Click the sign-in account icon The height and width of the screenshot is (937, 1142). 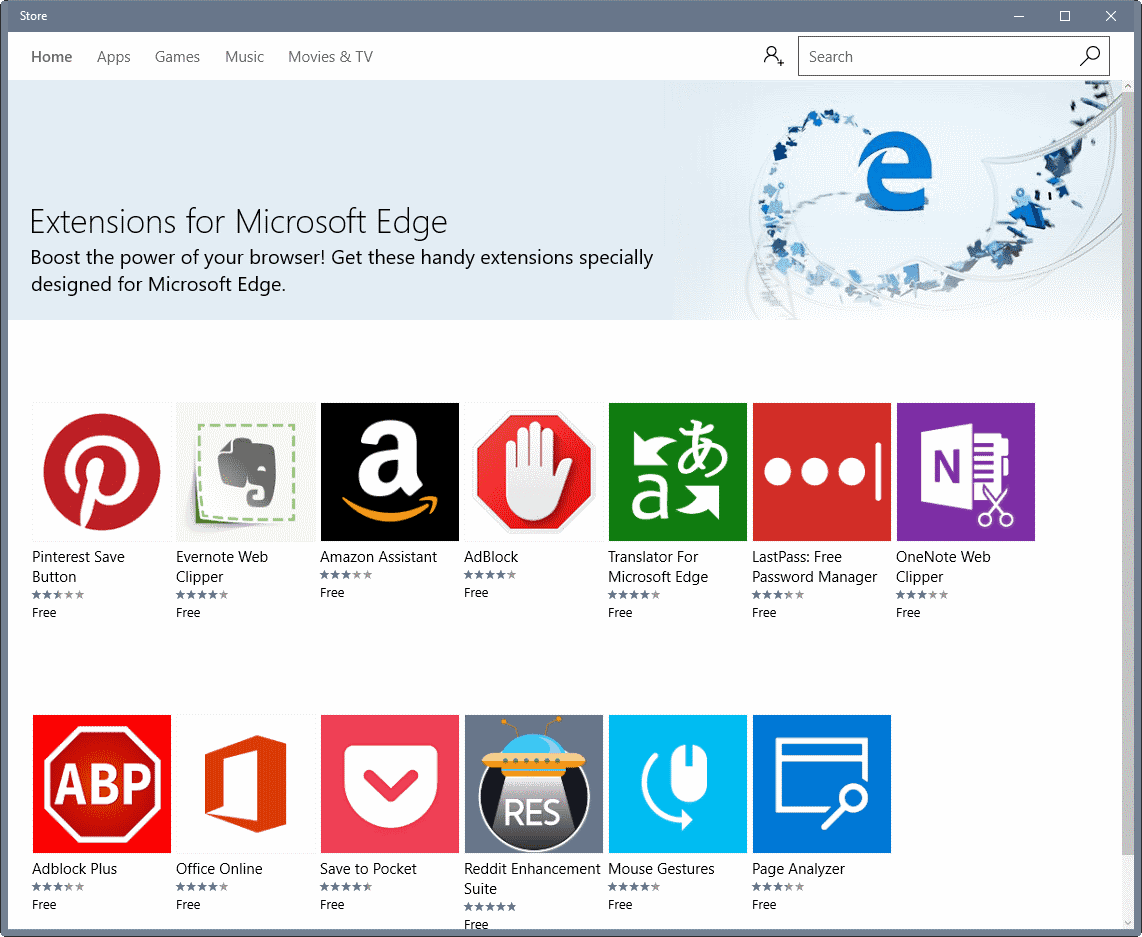[x=773, y=56]
